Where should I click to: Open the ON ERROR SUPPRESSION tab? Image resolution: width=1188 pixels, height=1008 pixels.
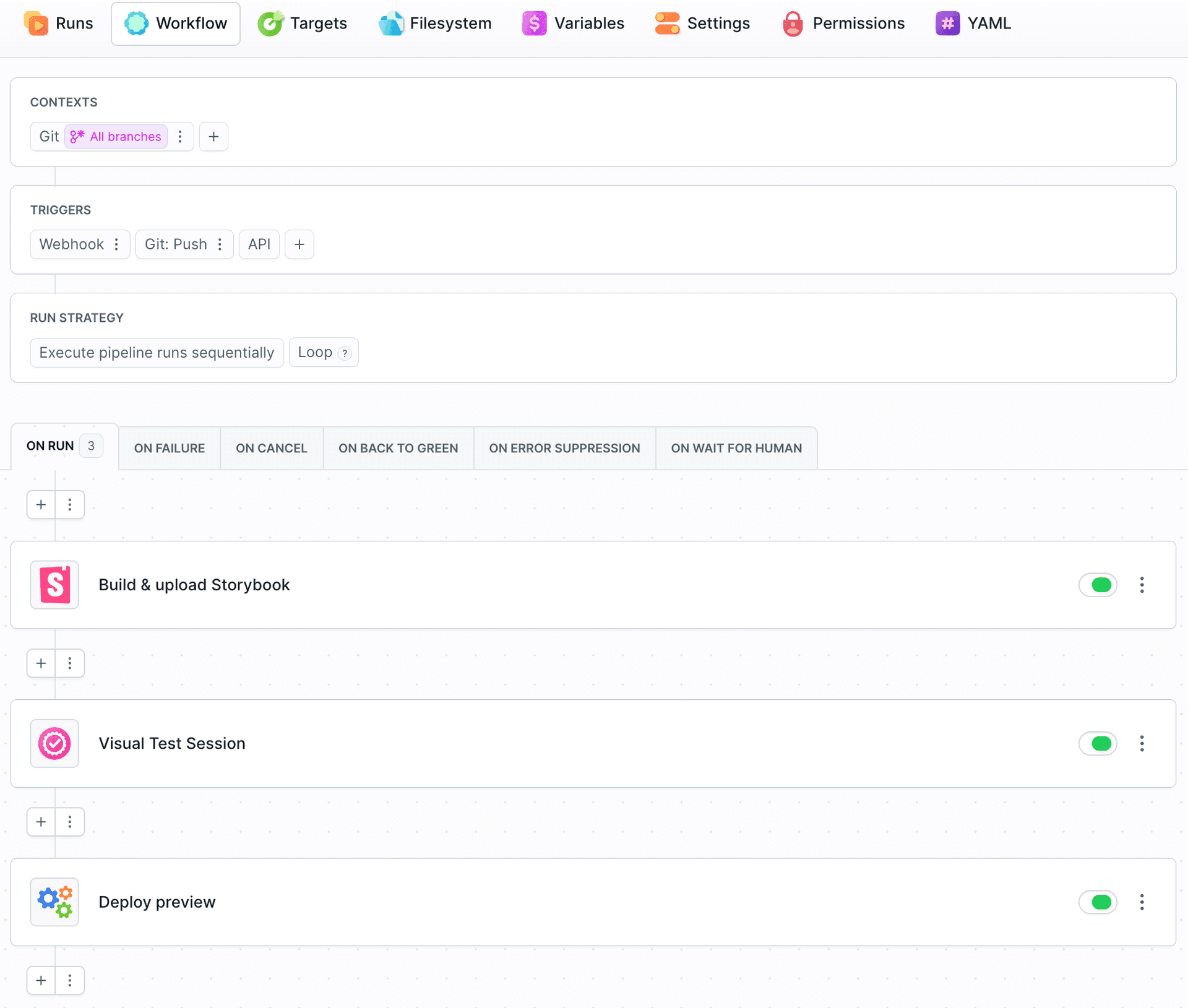565,448
